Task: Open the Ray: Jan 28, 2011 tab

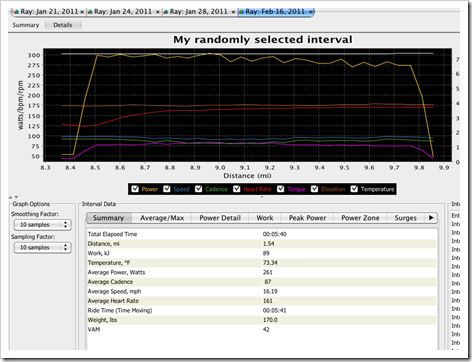Action: (199, 12)
